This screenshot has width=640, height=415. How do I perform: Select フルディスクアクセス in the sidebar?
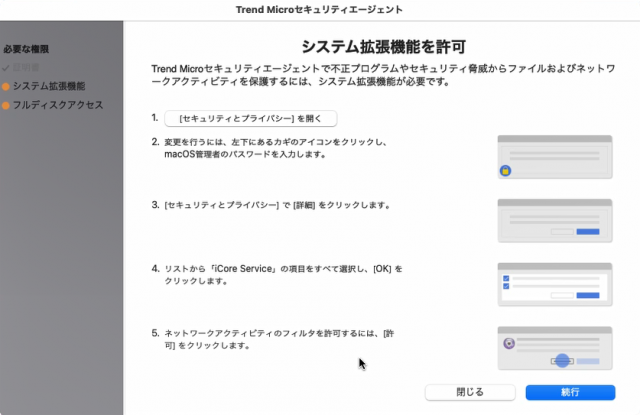click(x=58, y=105)
